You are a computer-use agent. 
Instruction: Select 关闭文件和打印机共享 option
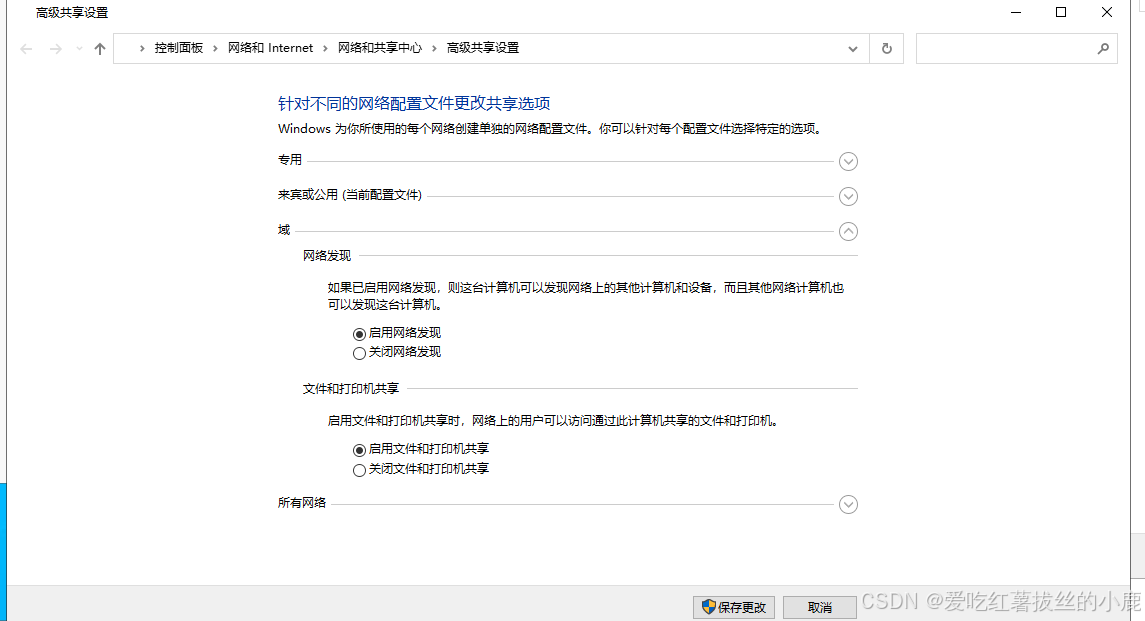tap(360, 470)
